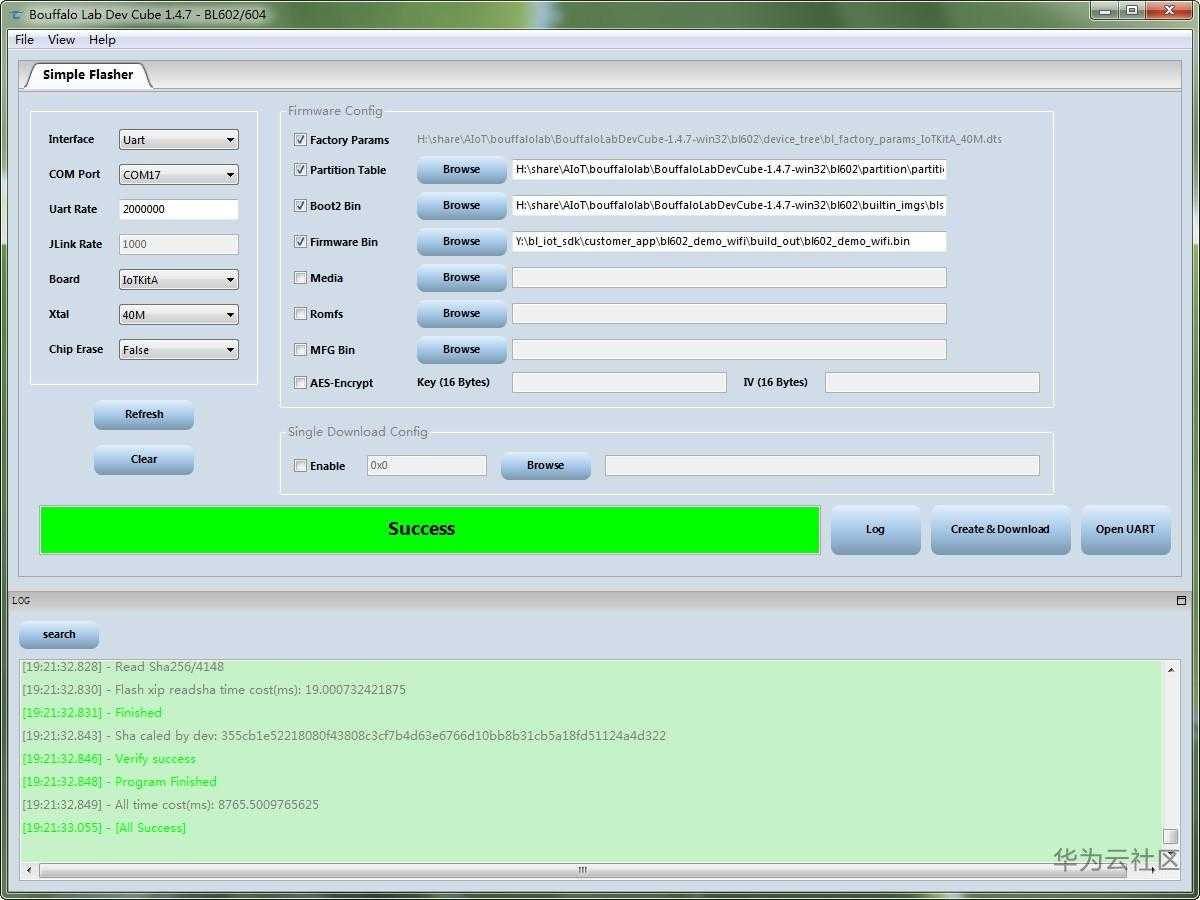Open the Board dropdown showing IoTKitA

179,280
